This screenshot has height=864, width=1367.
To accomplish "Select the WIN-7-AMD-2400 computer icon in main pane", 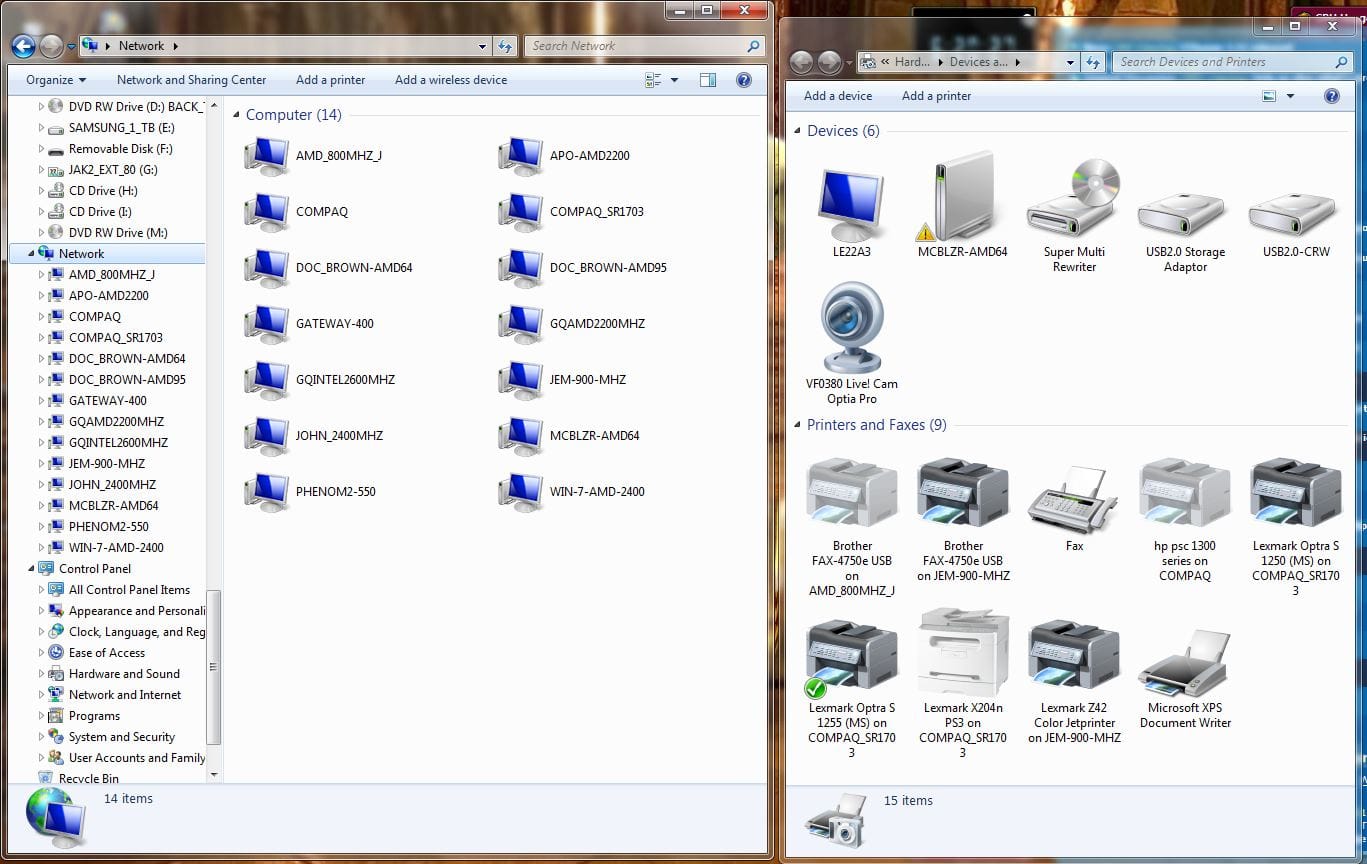I will (521, 492).
